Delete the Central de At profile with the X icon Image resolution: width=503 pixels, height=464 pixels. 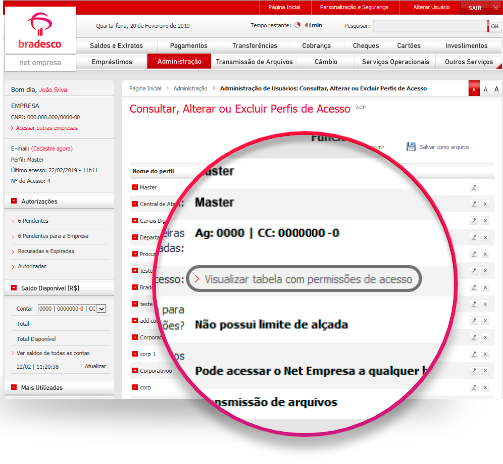coord(485,204)
